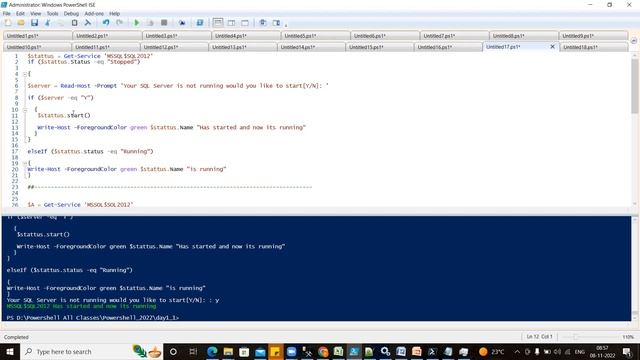Image resolution: width=640 pixels, height=360 pixels.
Task: Clear the console pane from the toolbar
Action: click(x=87, y=23)
